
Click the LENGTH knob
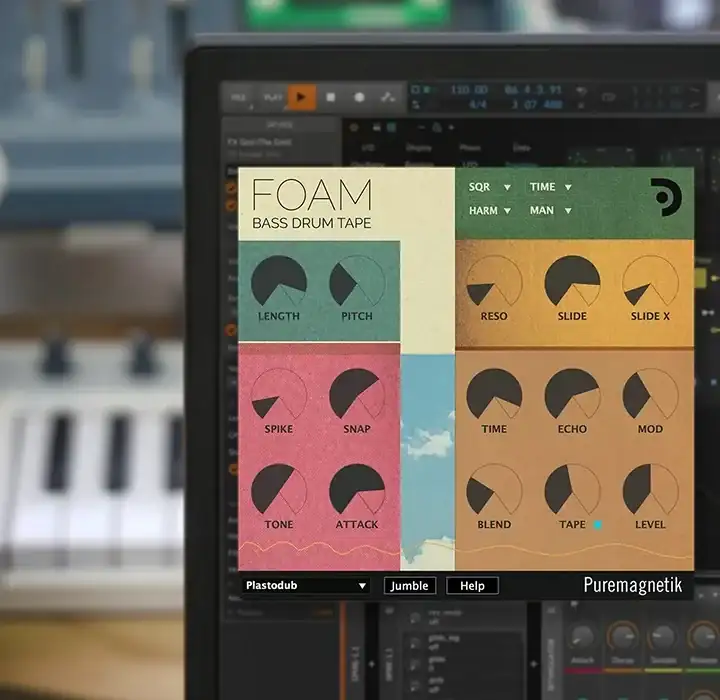pyautogui.click(x=279, y=282)
